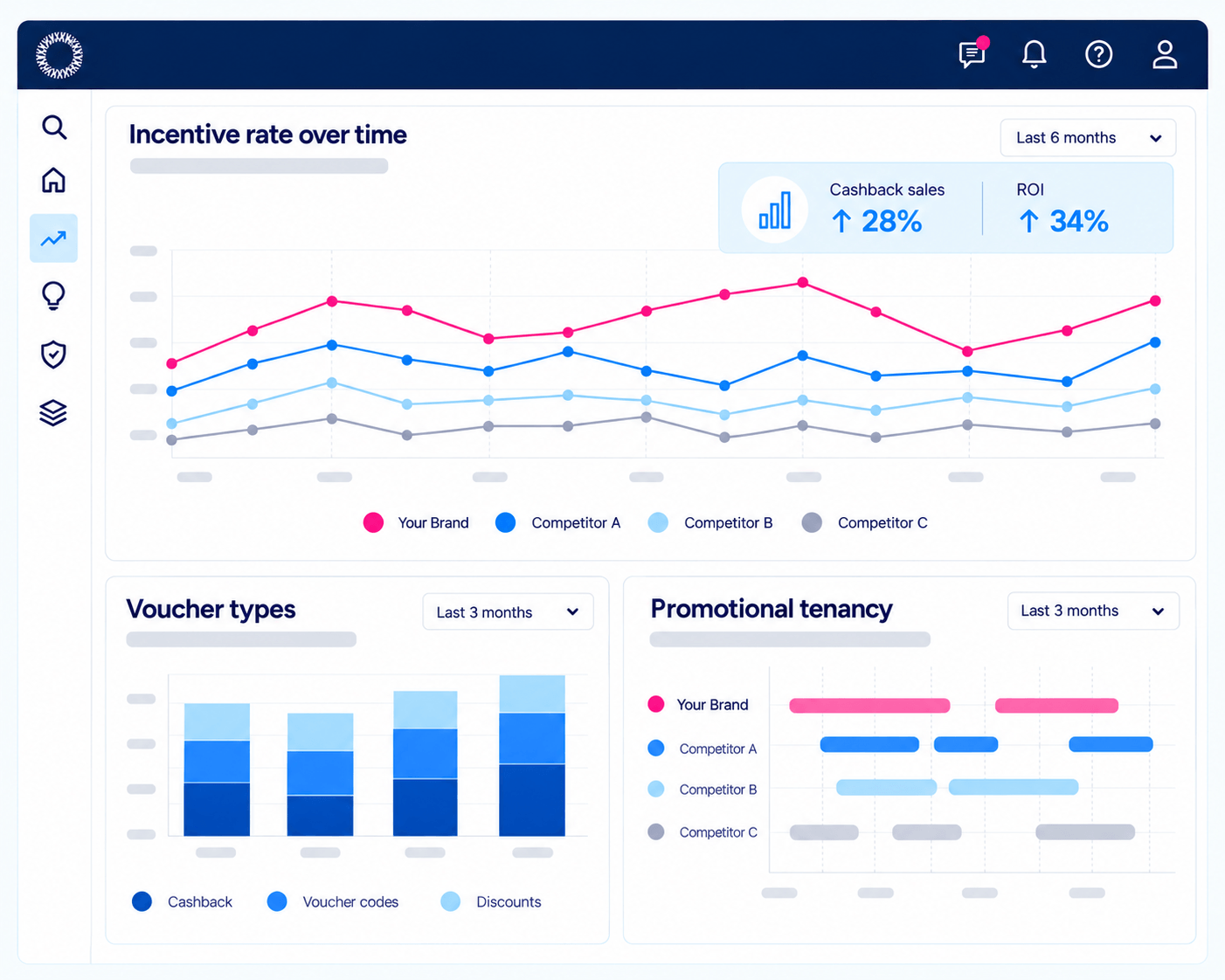Image resolution: width=1225 pixels, height=980 pixels.
Task: Open Voucher types Last 3 months dropdown
Action: tap(508, 612)
